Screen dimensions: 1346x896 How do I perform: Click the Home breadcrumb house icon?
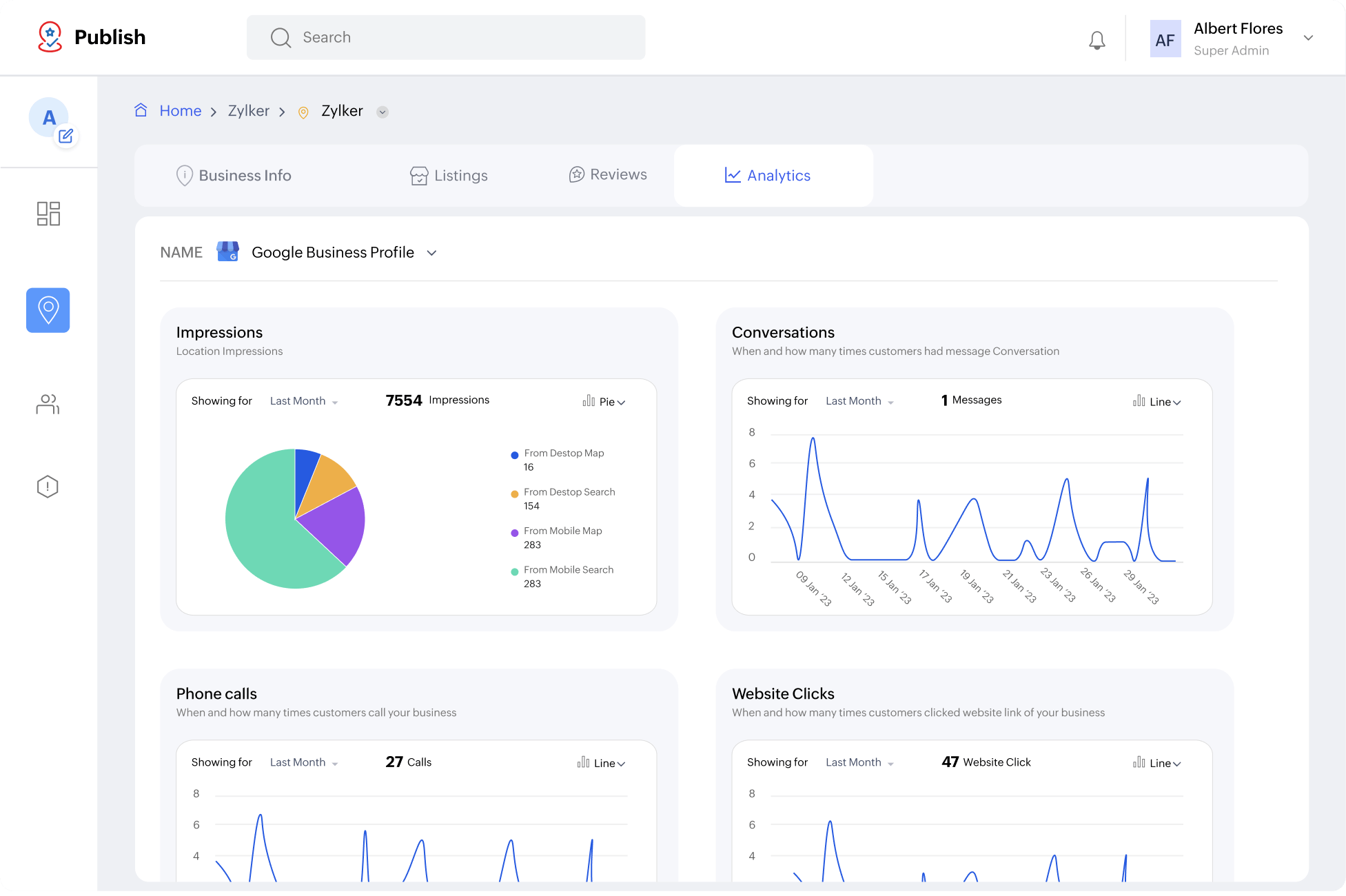[141, 110]
